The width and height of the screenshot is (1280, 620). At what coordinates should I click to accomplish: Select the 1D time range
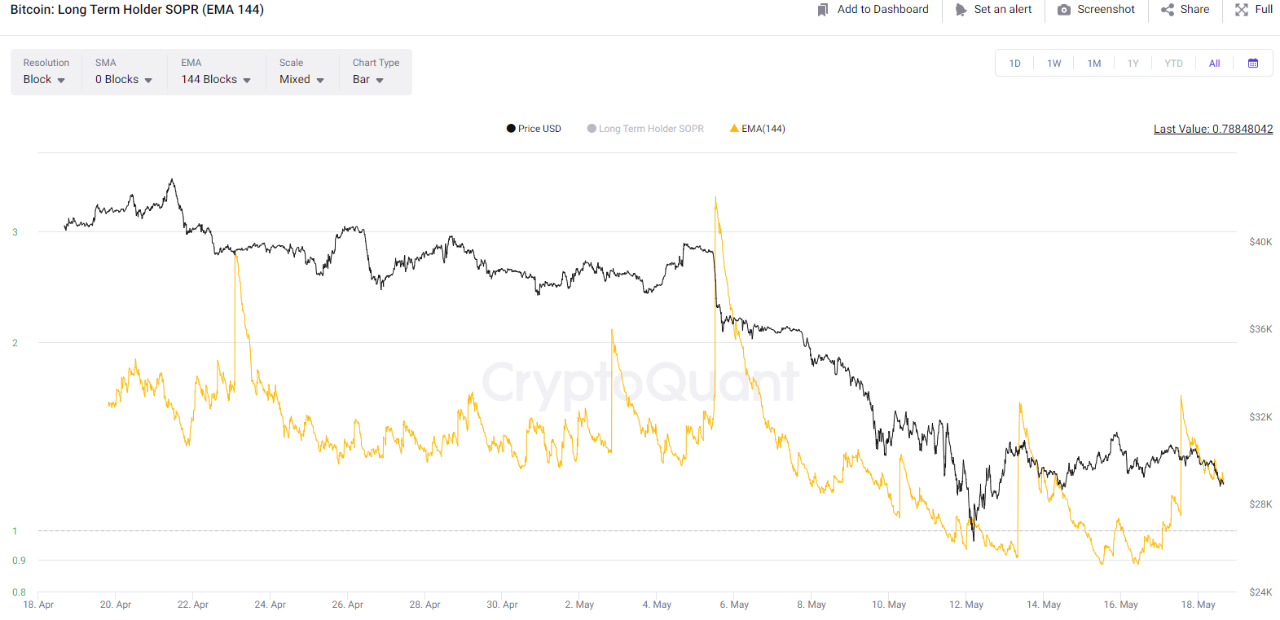[1015, 63]
